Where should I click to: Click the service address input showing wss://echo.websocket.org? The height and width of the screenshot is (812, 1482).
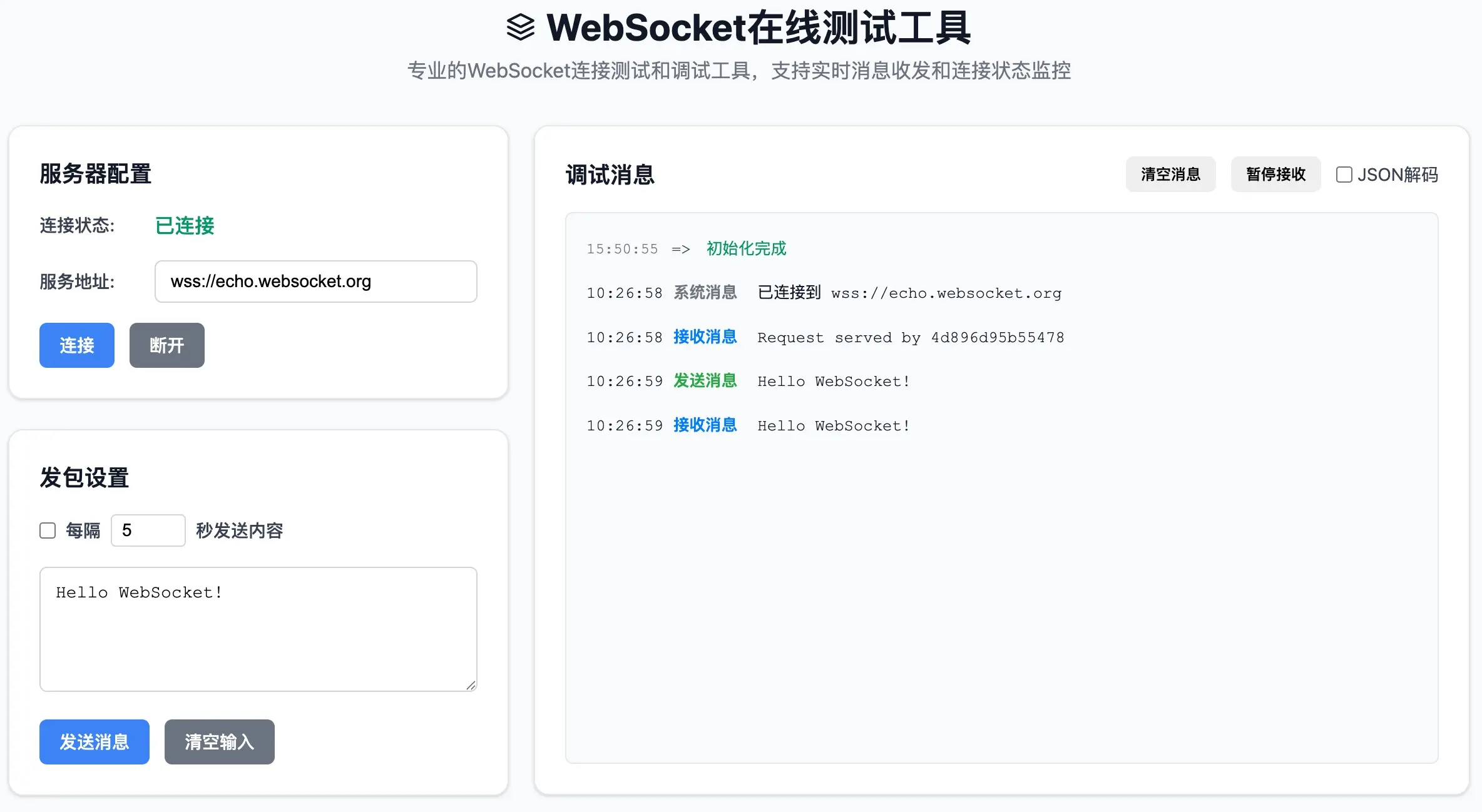pos(315,282)
